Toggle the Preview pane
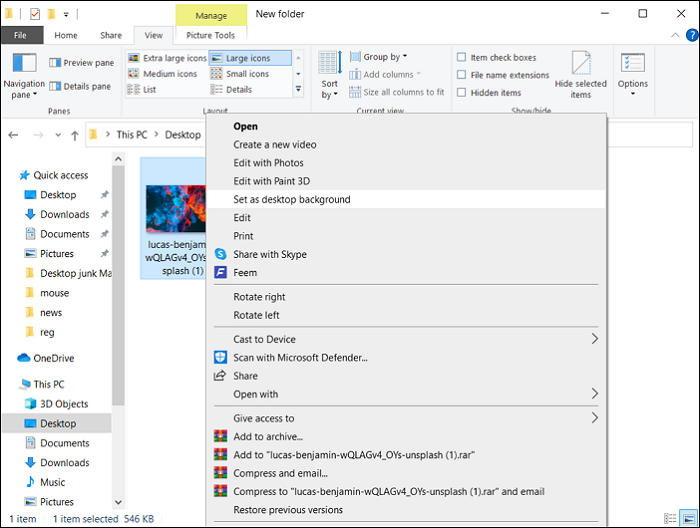 [82, 63]
